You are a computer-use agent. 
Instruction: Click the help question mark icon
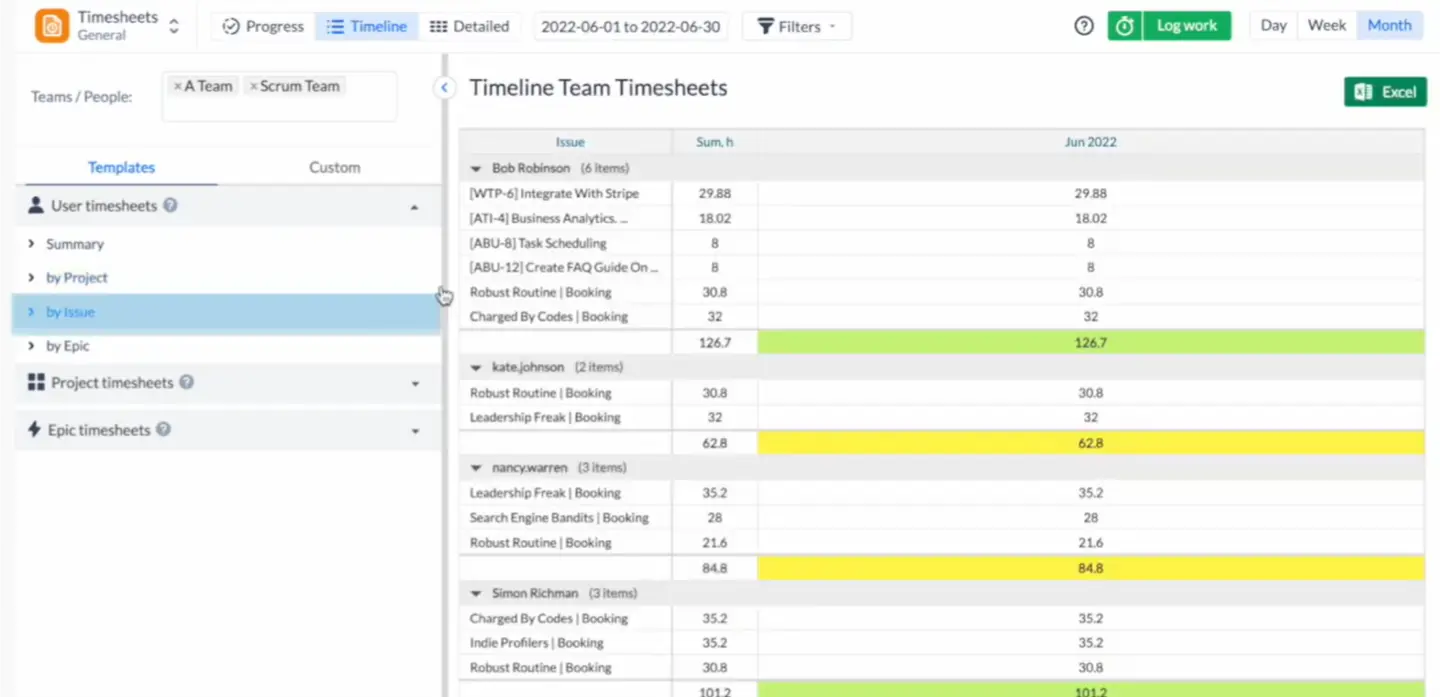(x=1083, y=25)
